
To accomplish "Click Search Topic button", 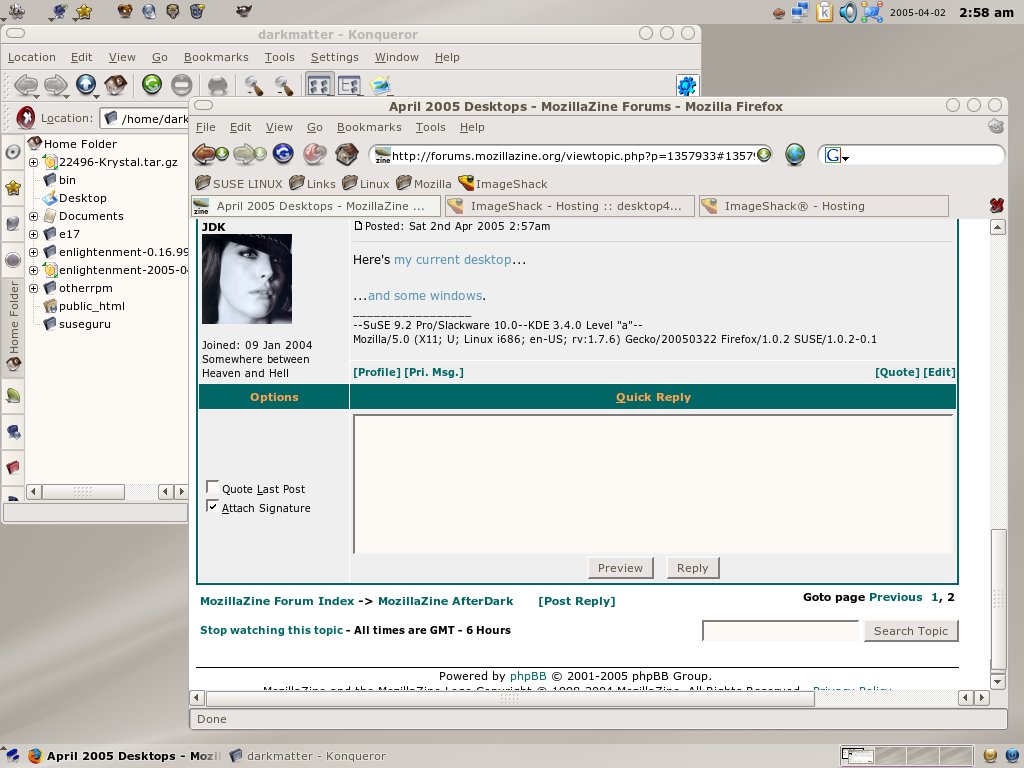I will coord(910,631).
